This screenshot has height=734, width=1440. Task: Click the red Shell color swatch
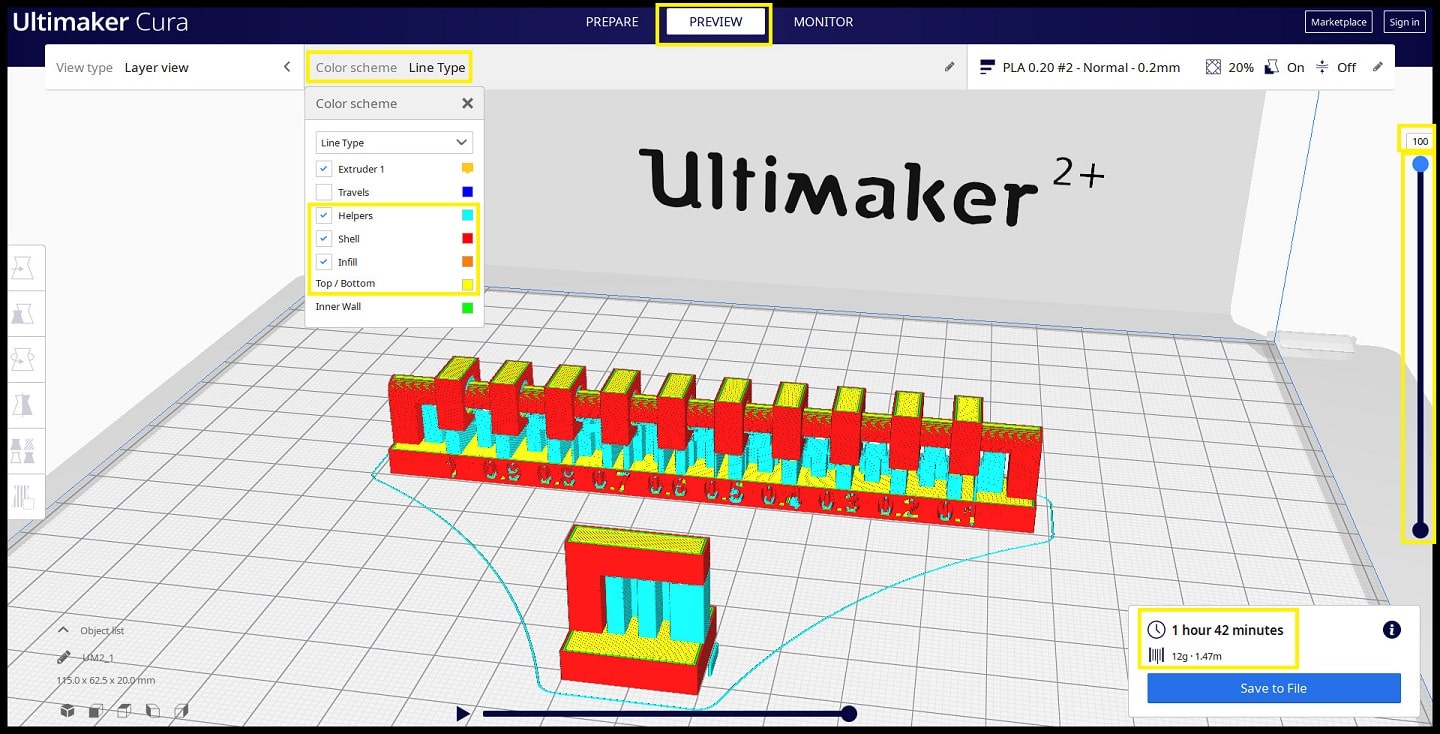point(467,238)
